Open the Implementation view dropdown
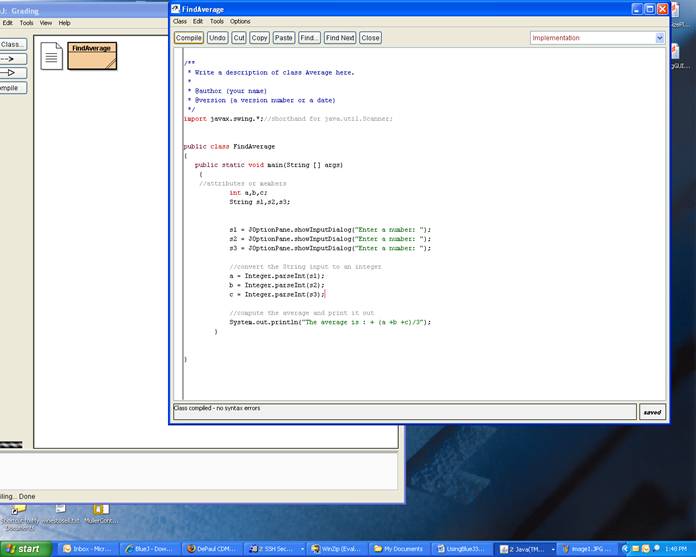Screen dimensions: 696x557 [x=597, y=38]
